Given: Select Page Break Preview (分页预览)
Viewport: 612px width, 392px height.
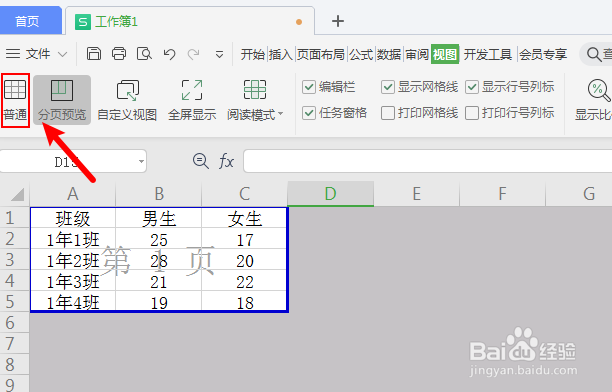Looking at the screenshot, I should click(x=62, y=100).
